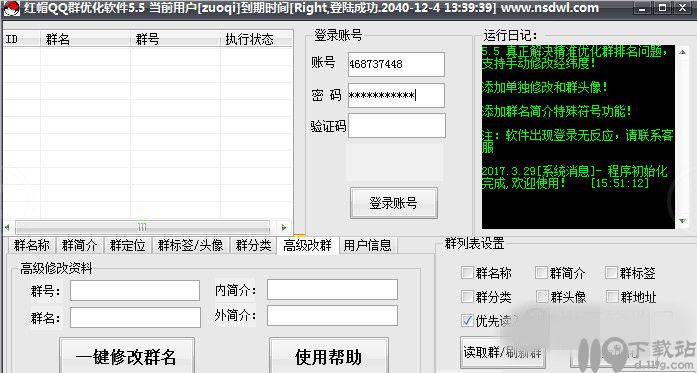Select the 高级改群 tab
The height and width of the screenshot is (373, 697).
coord(308,245)
